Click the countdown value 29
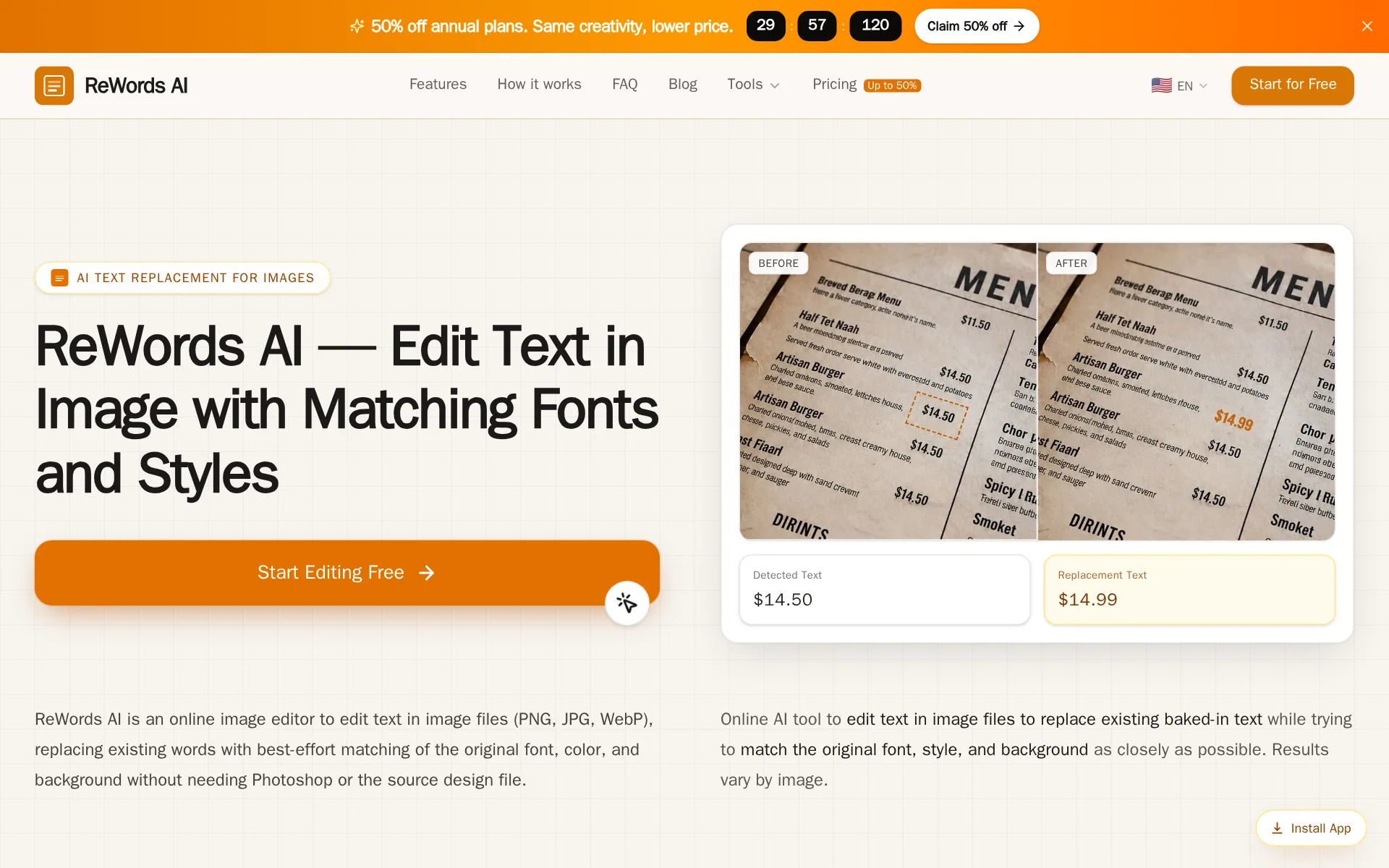This screenshot has width=1389, height=868. pyautogui.click(x=765, y=26)
